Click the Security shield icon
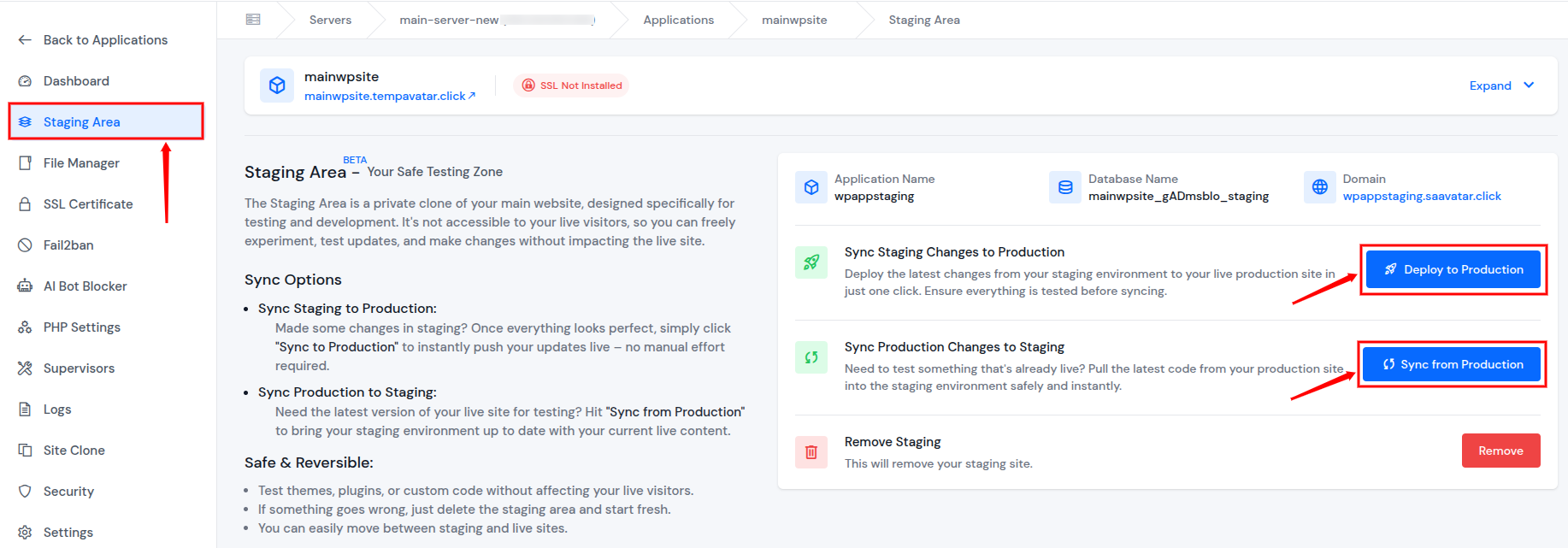 [25, 492]
